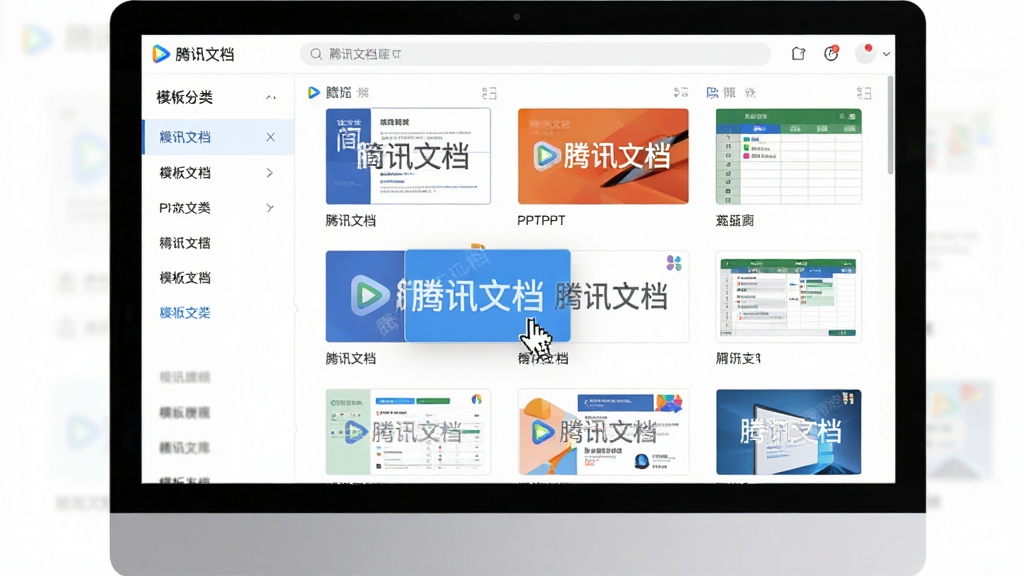Open the dark blue screen-mockup thumbnail in the bottom row
This screenshot has height=576, width=1024.
click(x=789, y=432)
